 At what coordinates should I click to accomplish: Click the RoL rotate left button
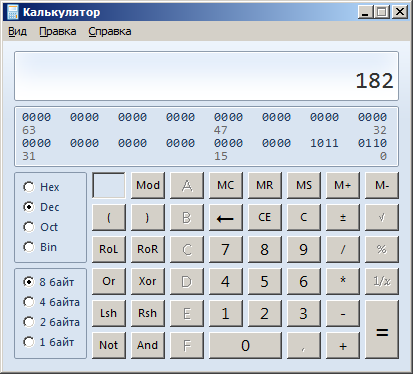tap(109, 249)
